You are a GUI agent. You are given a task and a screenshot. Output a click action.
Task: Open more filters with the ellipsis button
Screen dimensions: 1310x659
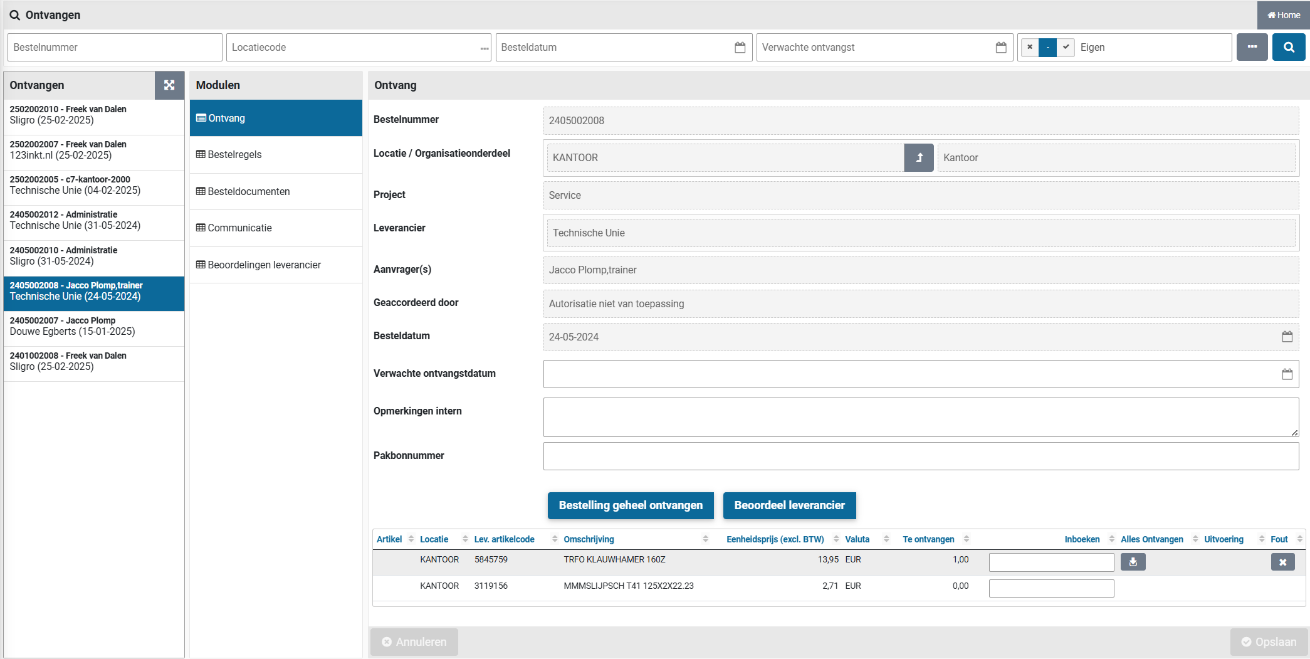pyautogui.click(x=1251, y=47)
